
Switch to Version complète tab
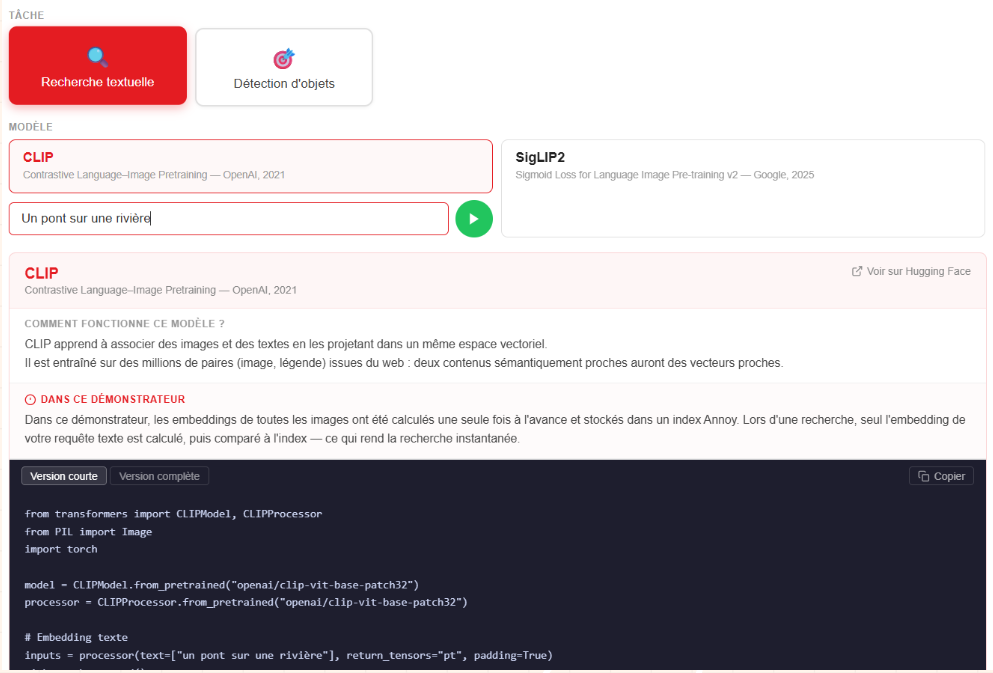(160, 476)
